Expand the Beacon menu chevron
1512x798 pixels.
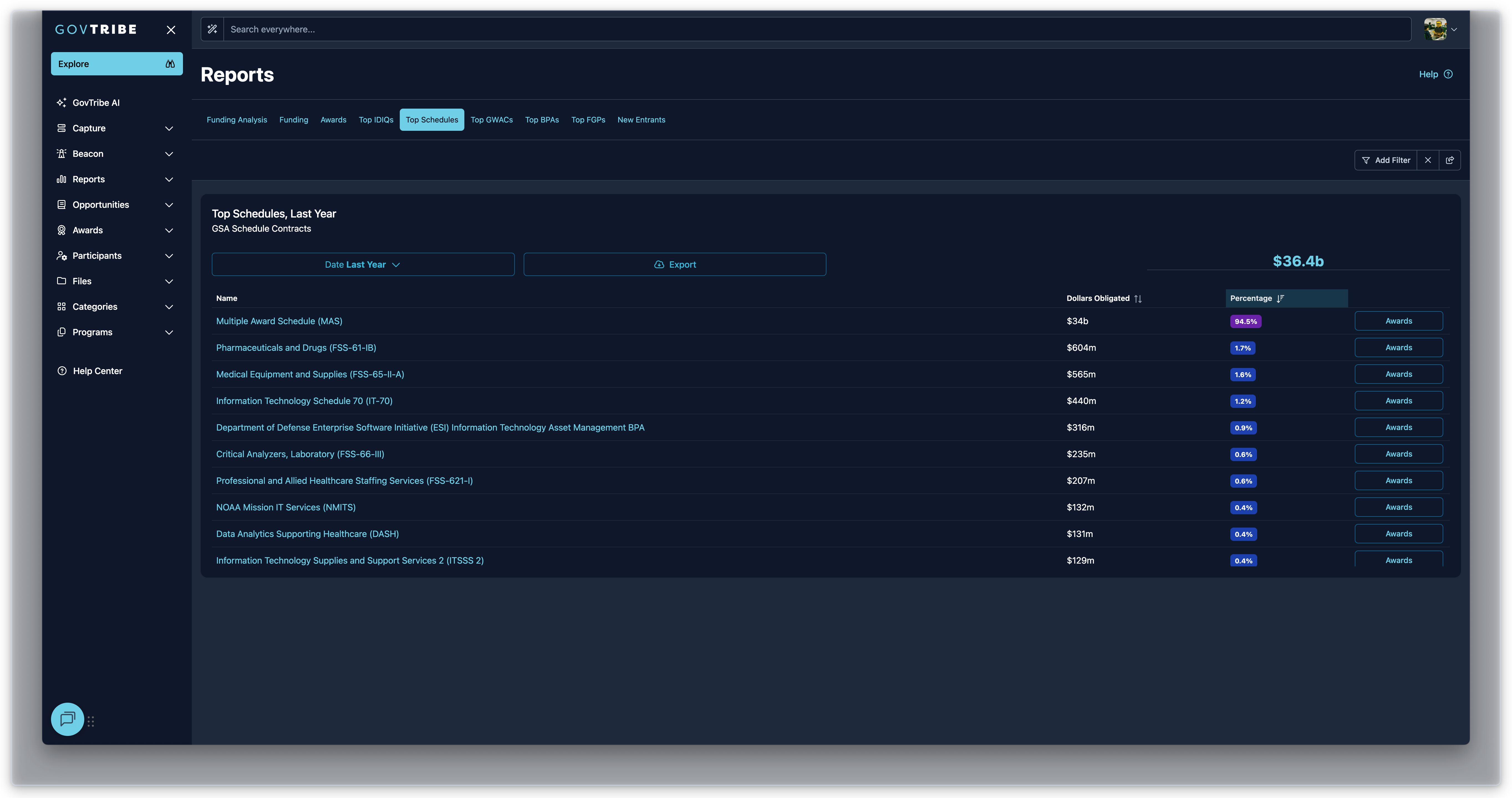coord(169,154)
